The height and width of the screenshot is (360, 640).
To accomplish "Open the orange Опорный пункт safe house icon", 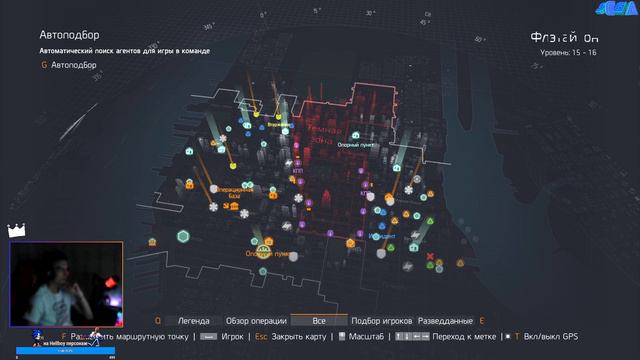I will point(264,251).
